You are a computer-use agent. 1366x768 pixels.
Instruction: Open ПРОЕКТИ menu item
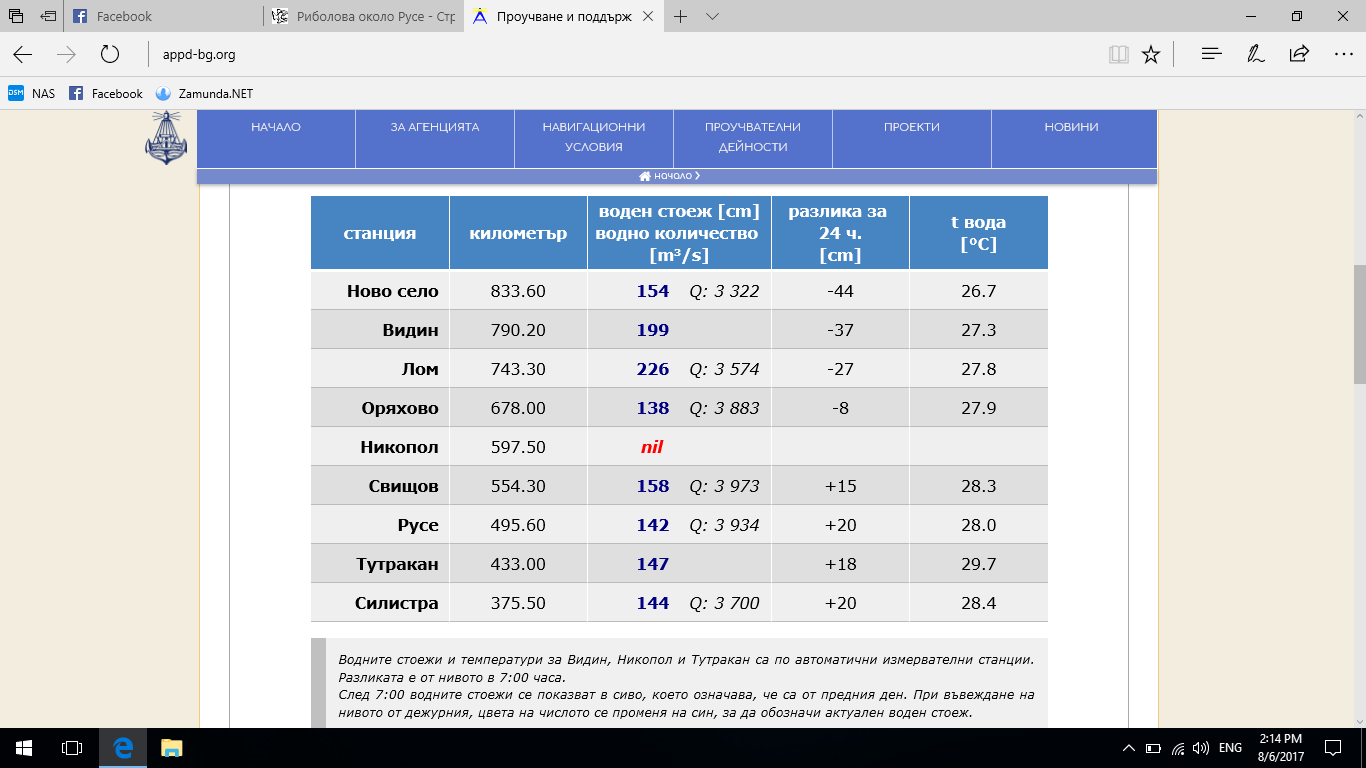point(911,127)
